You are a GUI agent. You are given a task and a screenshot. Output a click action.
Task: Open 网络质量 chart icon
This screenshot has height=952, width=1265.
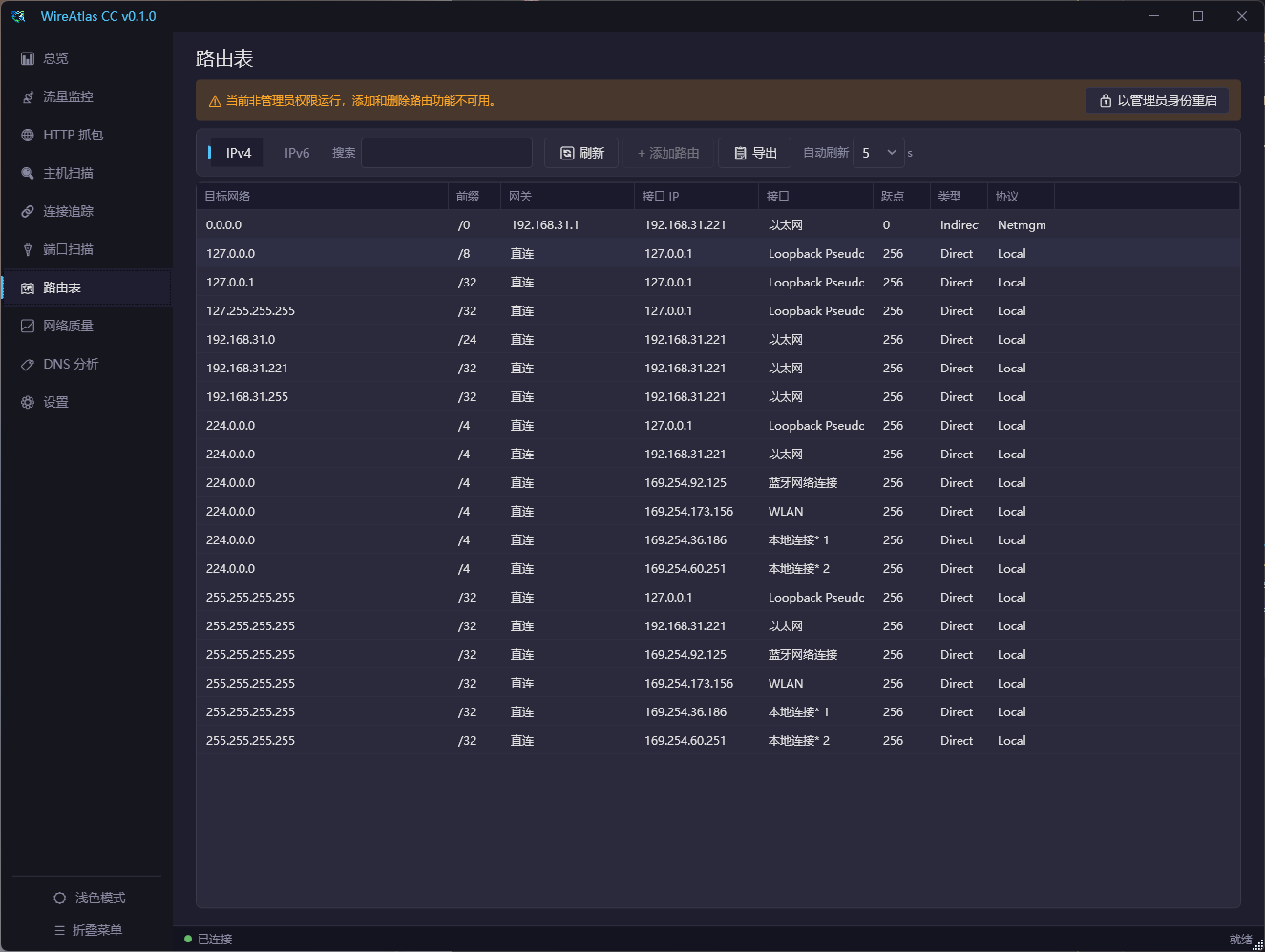pyautogui.click(x=28, y=326)
